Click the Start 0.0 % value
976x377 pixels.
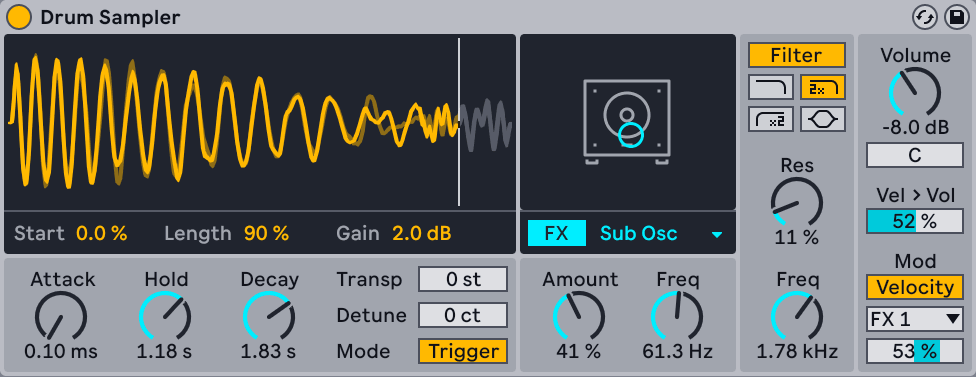(101, 233)
